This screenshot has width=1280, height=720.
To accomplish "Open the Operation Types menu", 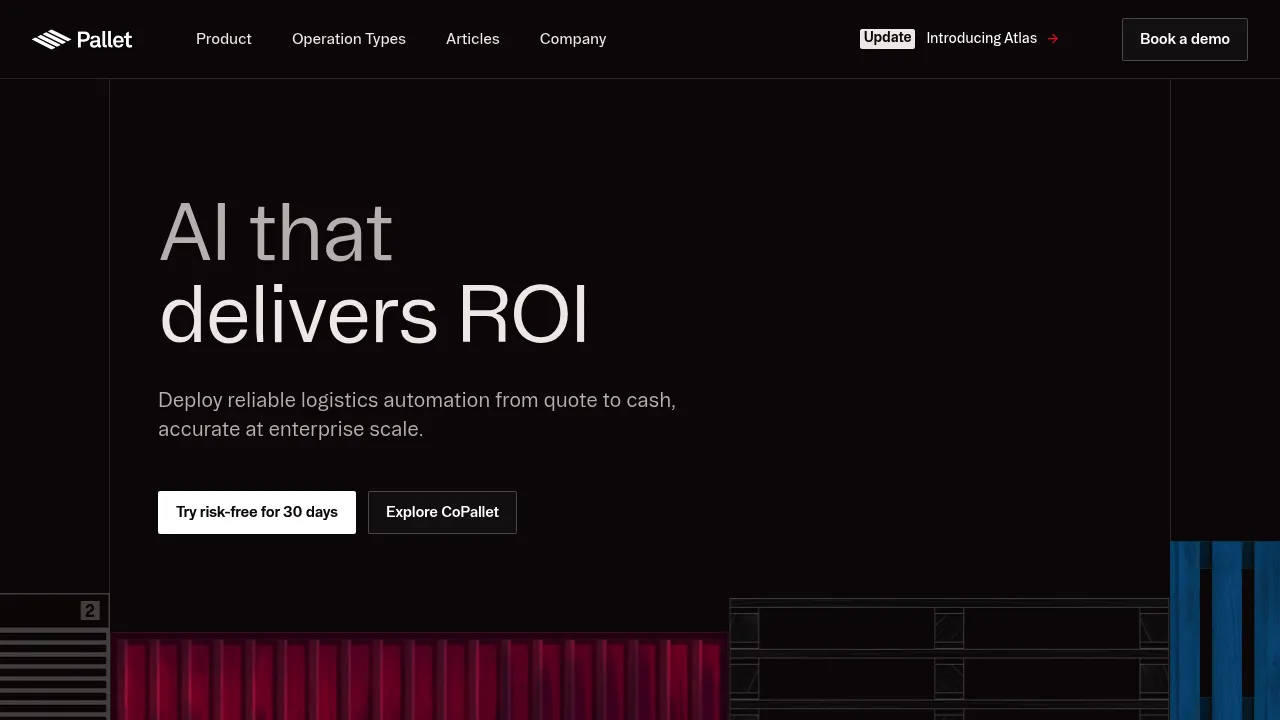I will pyautogui.click(x=349, y=39).
